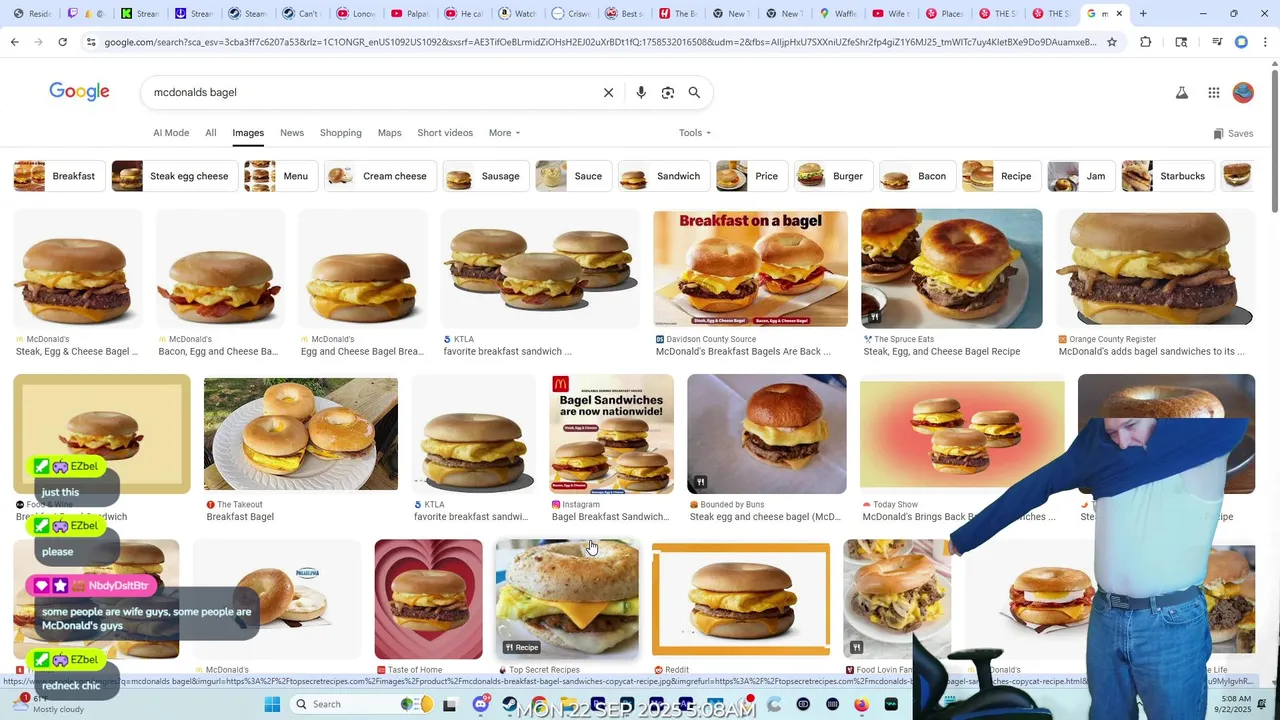The height and width of the screenshot is (720, 1280).
Task: Open Top Secret Recipes bagel image
Action: [567, 599]
